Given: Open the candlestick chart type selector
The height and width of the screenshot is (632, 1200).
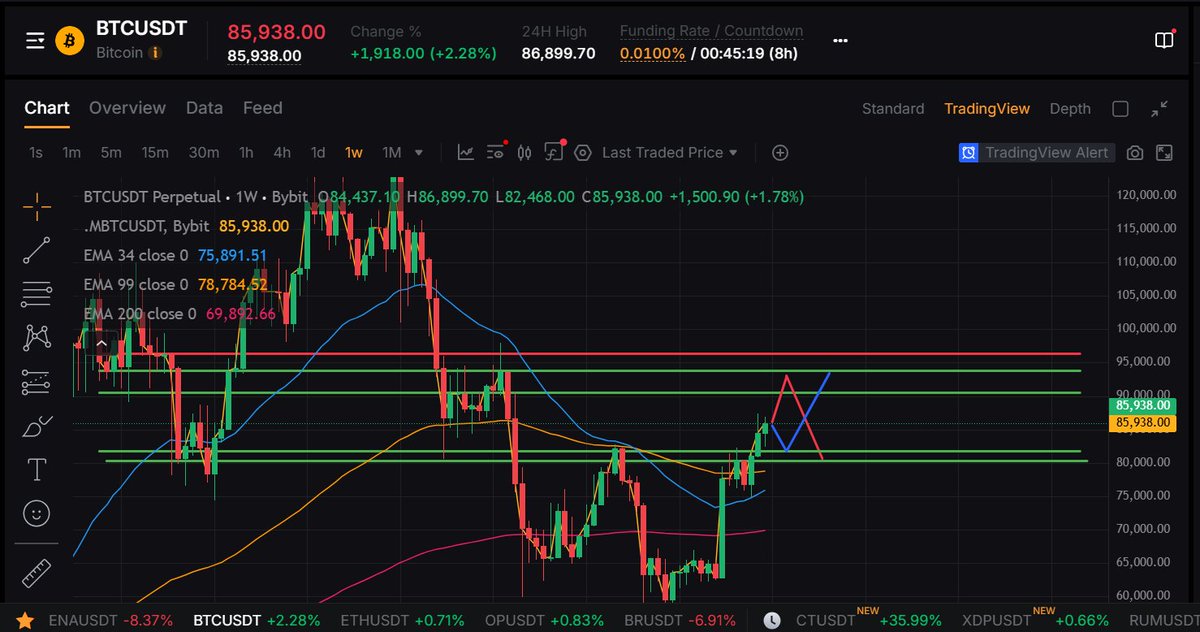Looking at the screenshot, I should click(x=525, y=153).
